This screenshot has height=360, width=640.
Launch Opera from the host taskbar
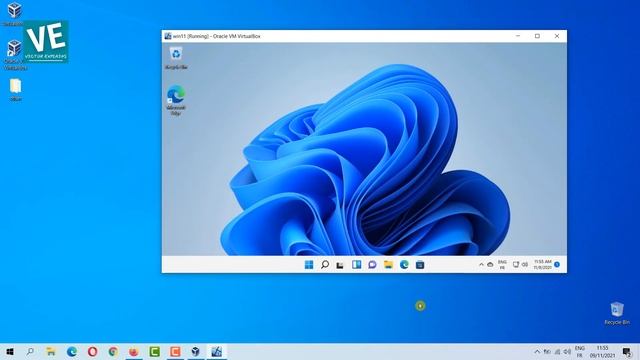point(93,351)
